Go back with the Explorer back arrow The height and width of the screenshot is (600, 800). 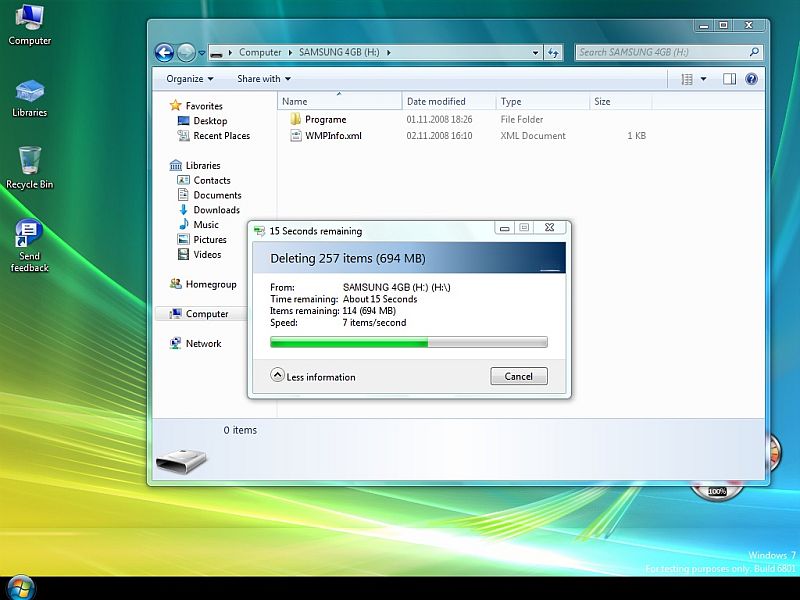pyautogui.click(x=164, y=53)
